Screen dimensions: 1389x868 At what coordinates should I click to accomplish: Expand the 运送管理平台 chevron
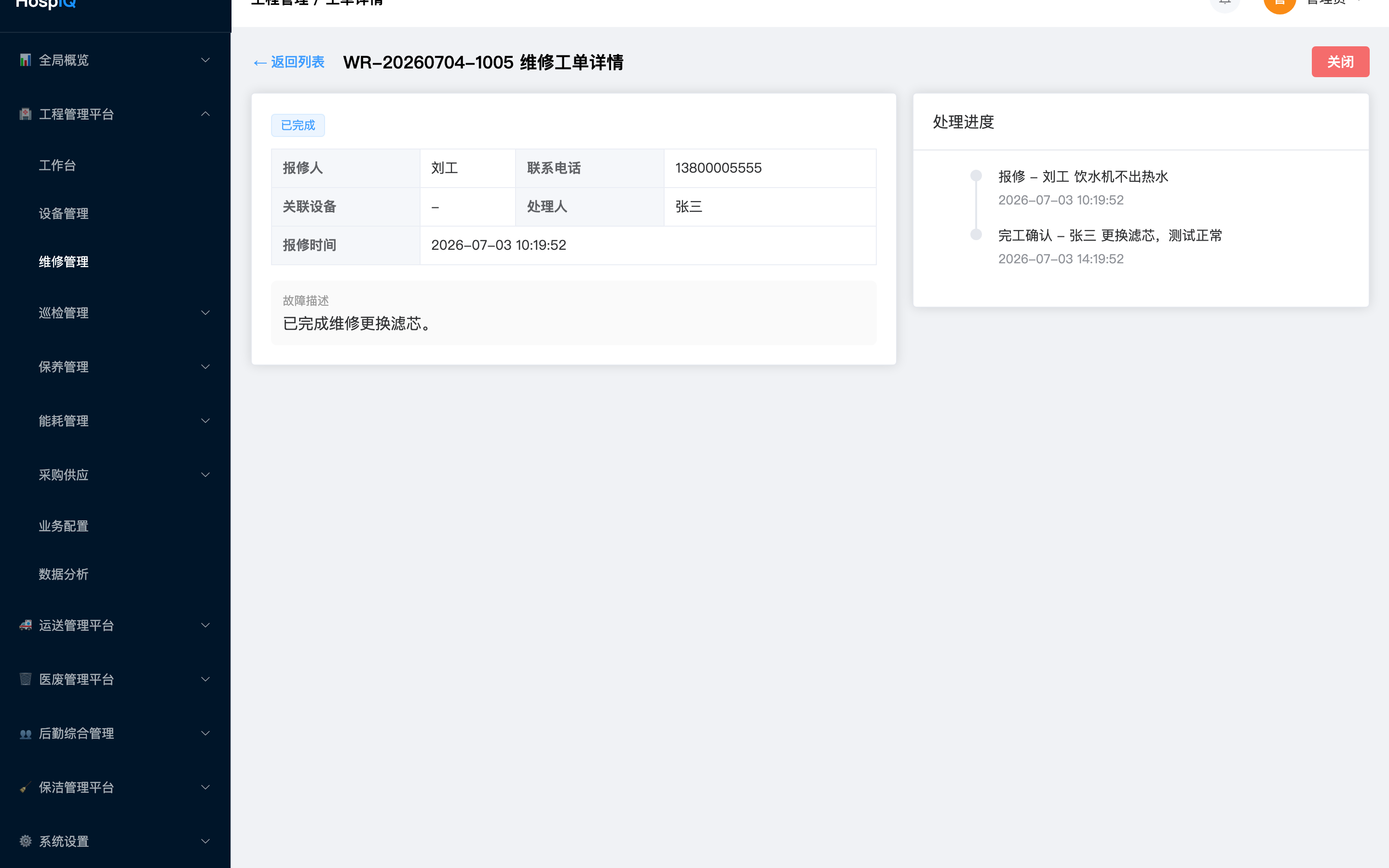pos(205,625)
